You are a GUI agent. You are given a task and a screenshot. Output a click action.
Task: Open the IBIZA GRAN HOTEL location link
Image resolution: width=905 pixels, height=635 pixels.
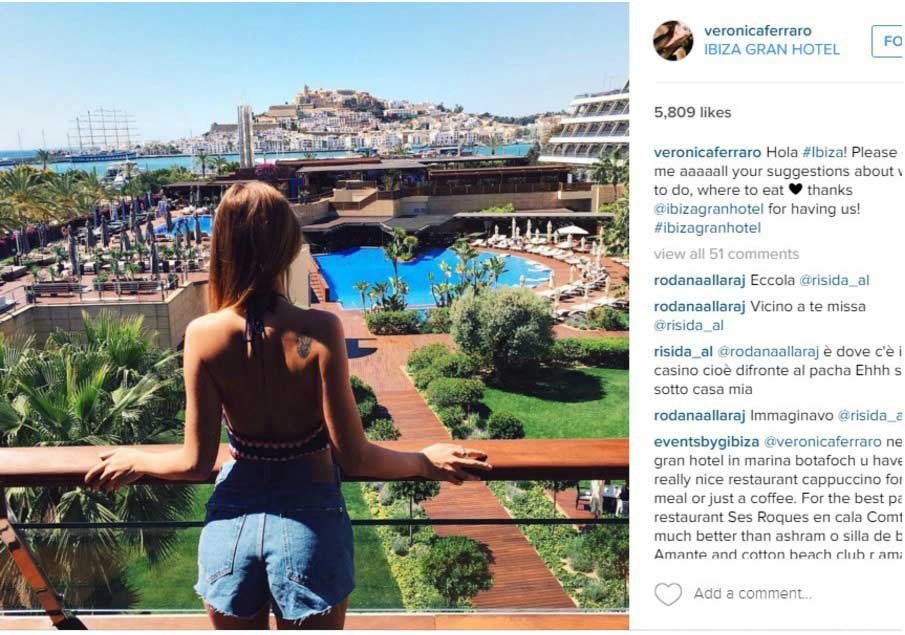(772, 50)
